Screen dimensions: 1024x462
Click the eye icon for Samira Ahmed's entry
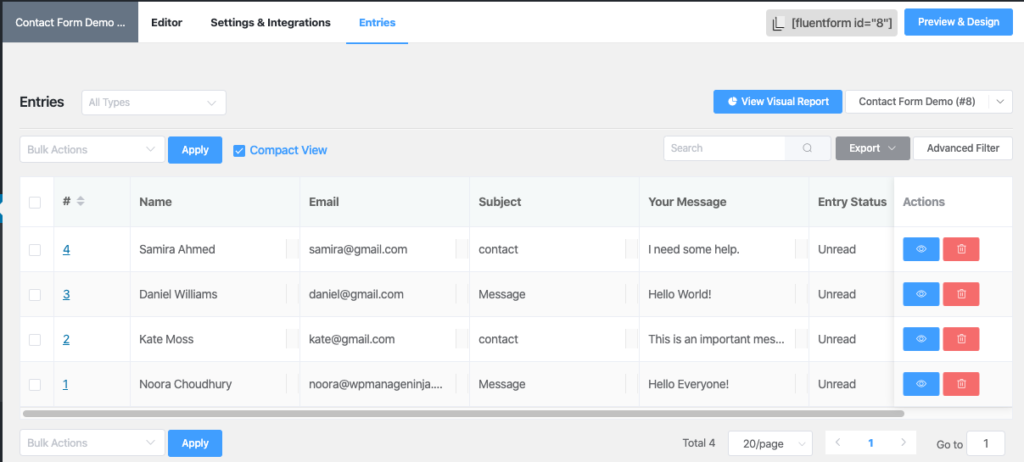pos(921,249)
